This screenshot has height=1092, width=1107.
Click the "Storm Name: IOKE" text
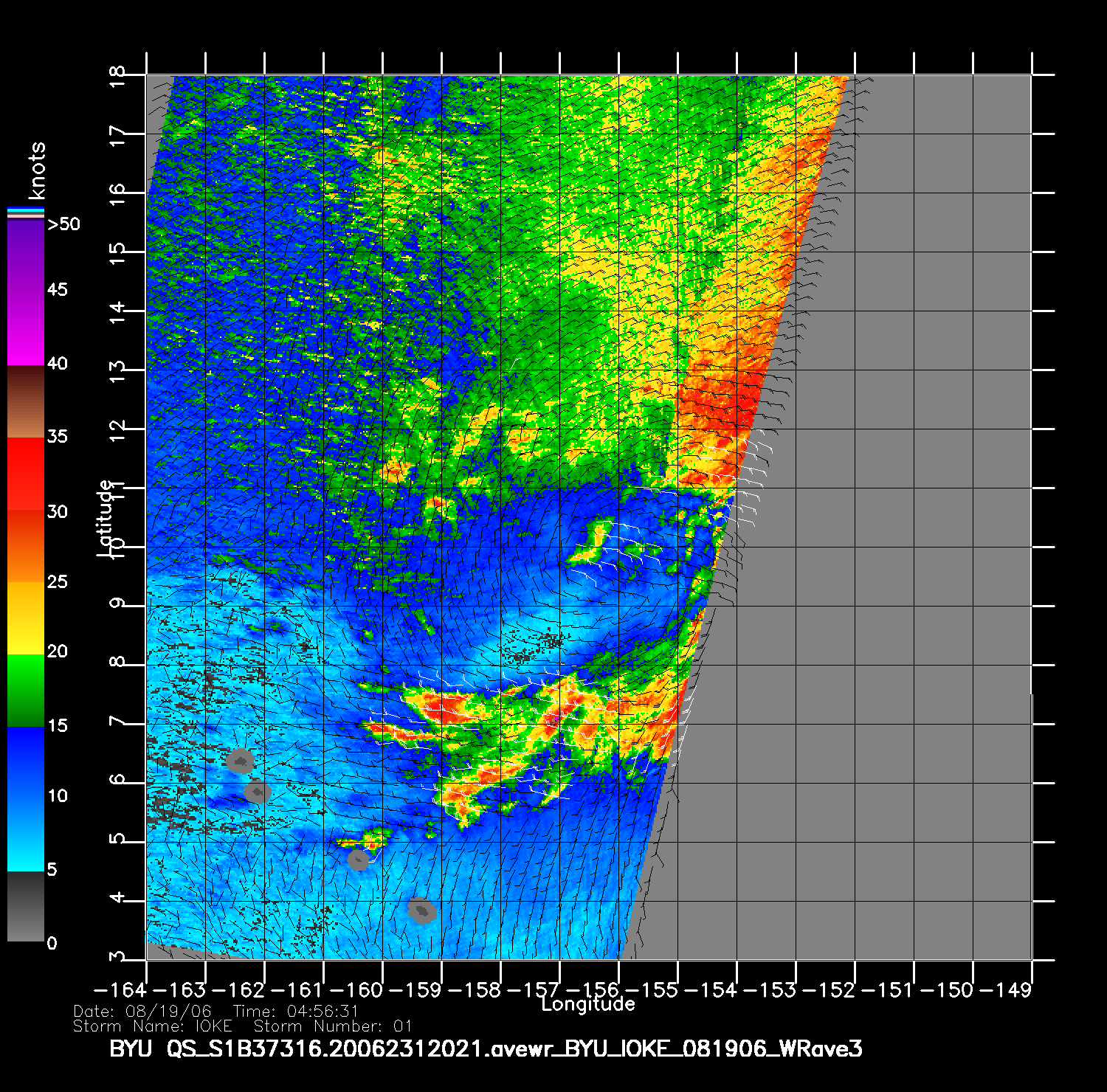153,1026
